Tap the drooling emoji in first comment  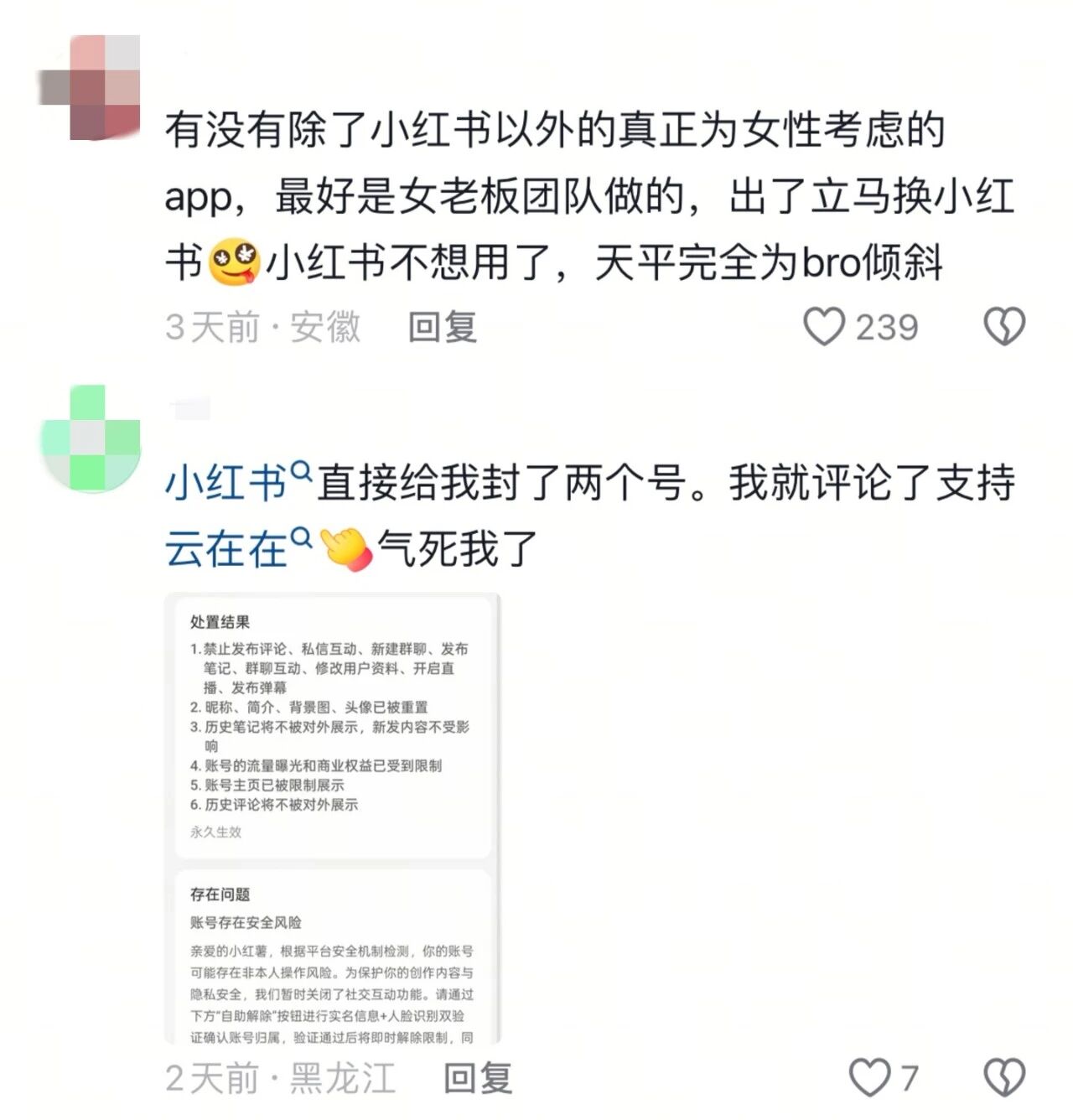coord(234,262)
